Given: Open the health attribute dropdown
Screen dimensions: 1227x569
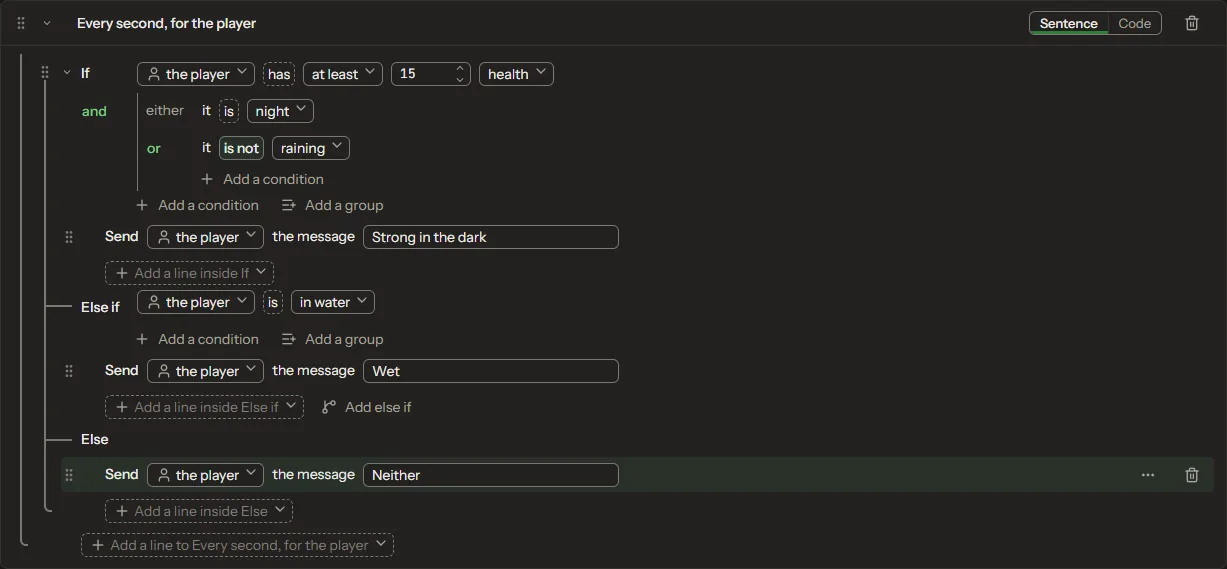Looking at the screenshot, I should (x=516, y=74).
